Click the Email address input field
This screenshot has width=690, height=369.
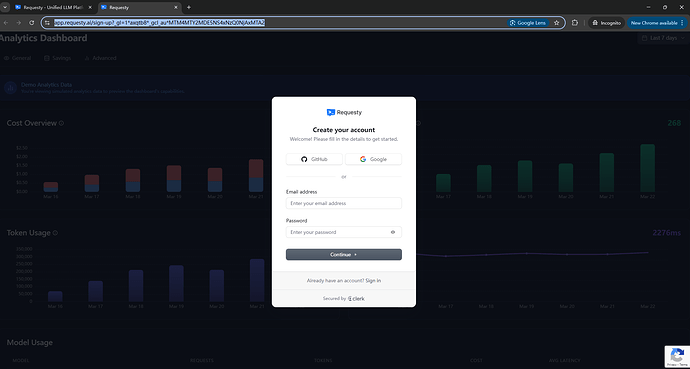[344, 203]
